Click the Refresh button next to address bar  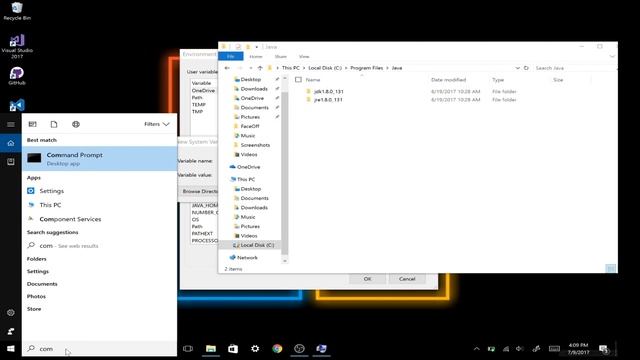pos(526,68)
